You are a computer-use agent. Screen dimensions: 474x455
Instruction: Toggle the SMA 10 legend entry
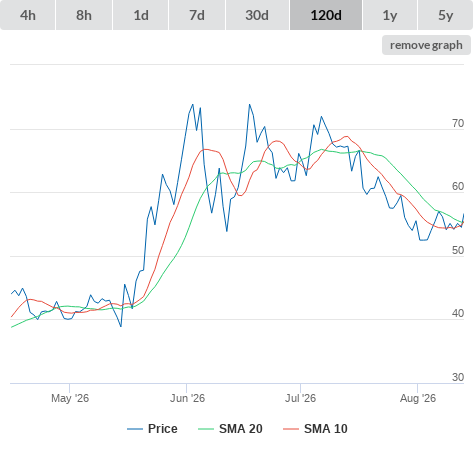tap(326, 429)
